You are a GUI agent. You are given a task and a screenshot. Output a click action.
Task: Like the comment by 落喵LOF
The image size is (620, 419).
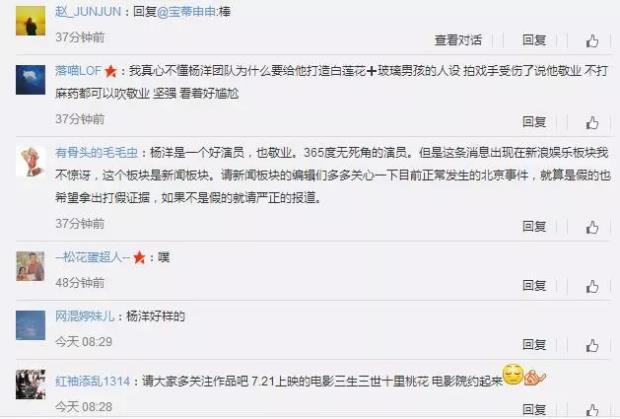(x=592, y=123)
